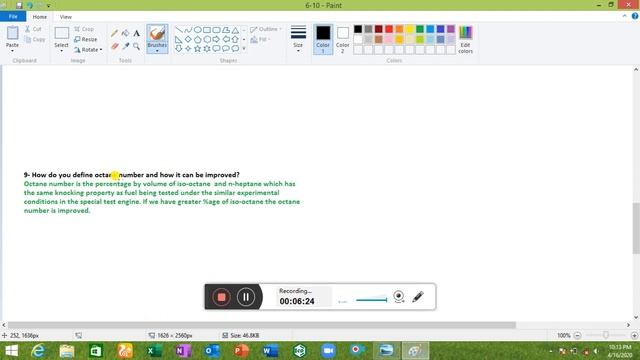Open the File menu
This screenshot has height=360, width=640.
[13, 17]
